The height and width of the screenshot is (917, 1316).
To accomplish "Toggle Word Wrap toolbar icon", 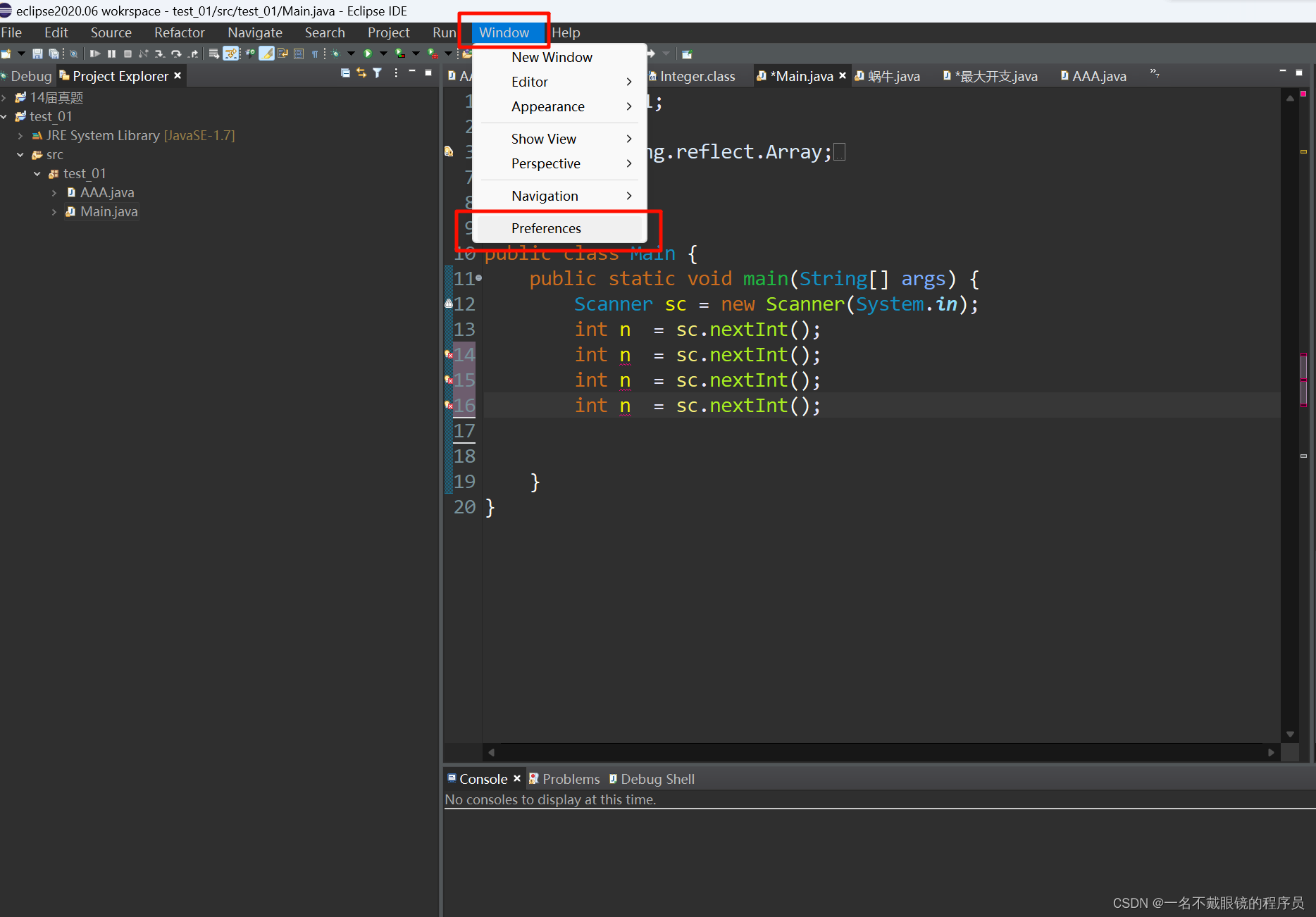I will [283, 54].
